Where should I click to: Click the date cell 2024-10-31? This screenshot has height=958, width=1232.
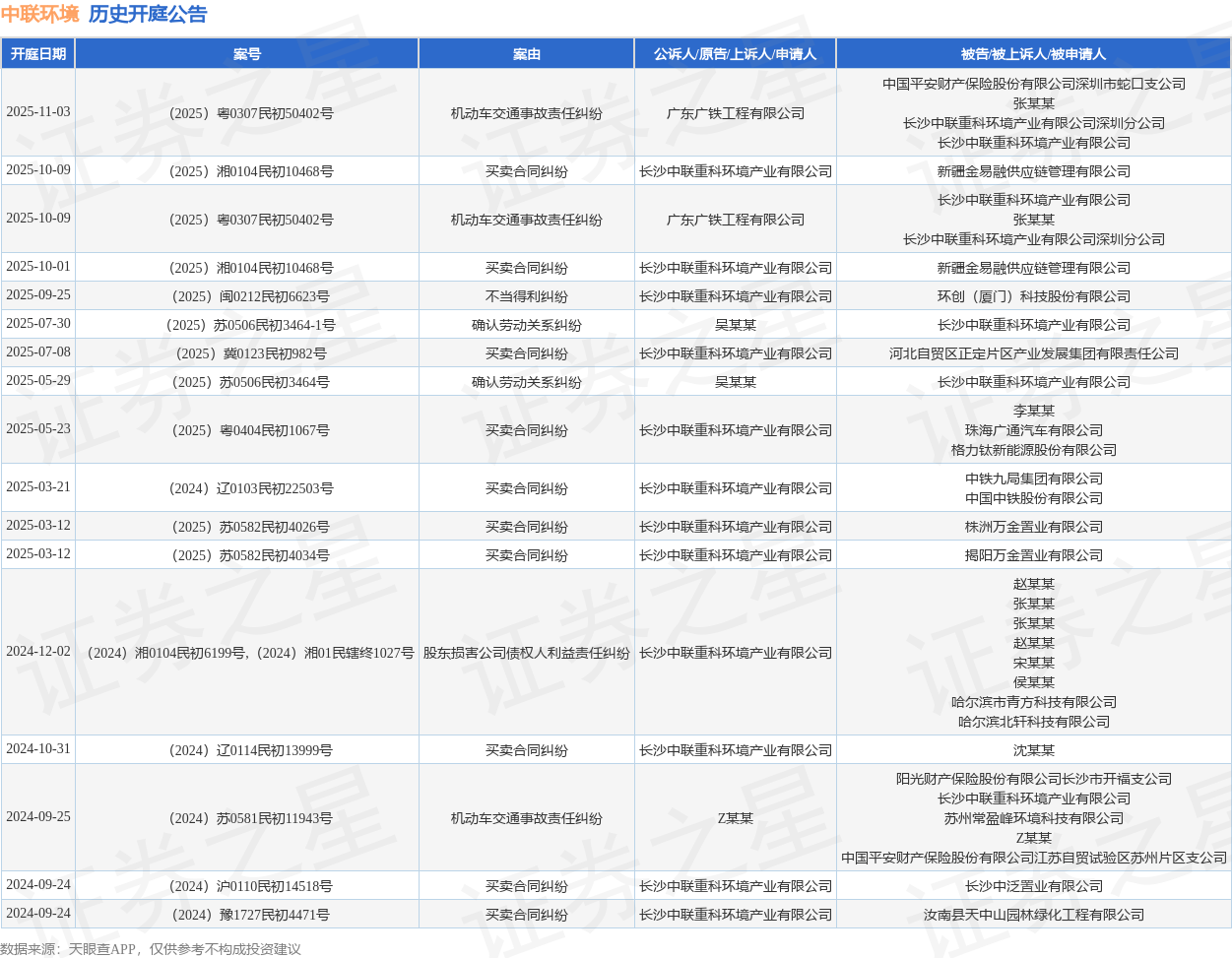click(38, 749)
